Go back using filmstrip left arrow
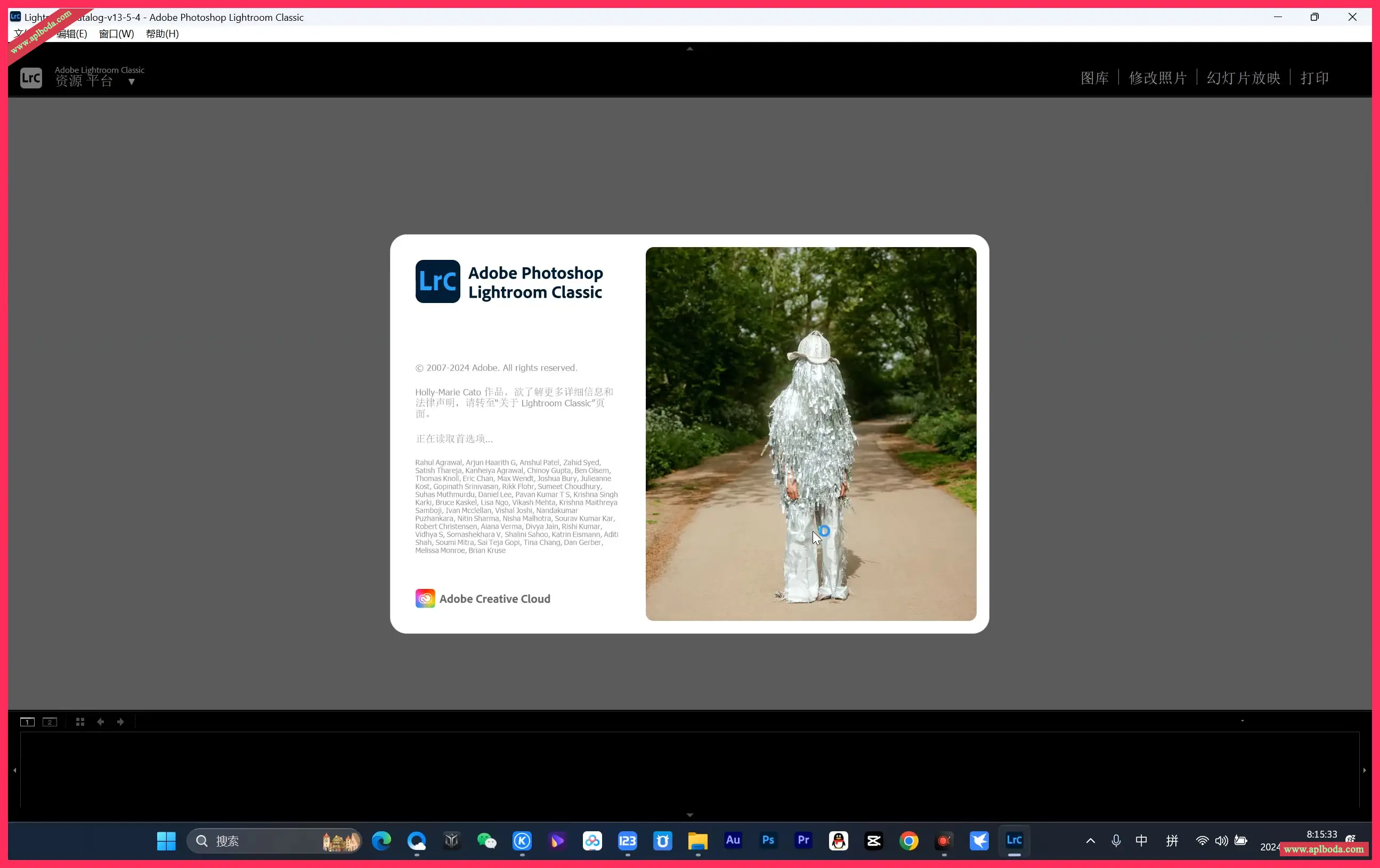Screen dimensions: 1380x868 click(x=100, y=722)
